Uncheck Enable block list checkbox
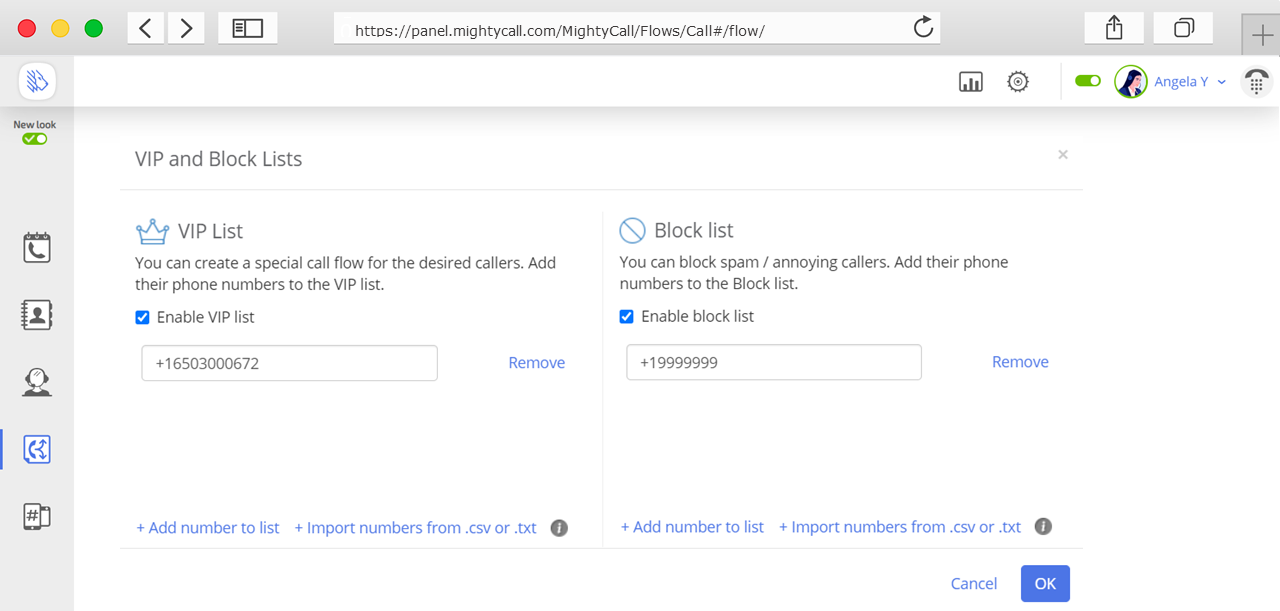Viewport: 1280px width, 611px height. click(x=627, y=316)
